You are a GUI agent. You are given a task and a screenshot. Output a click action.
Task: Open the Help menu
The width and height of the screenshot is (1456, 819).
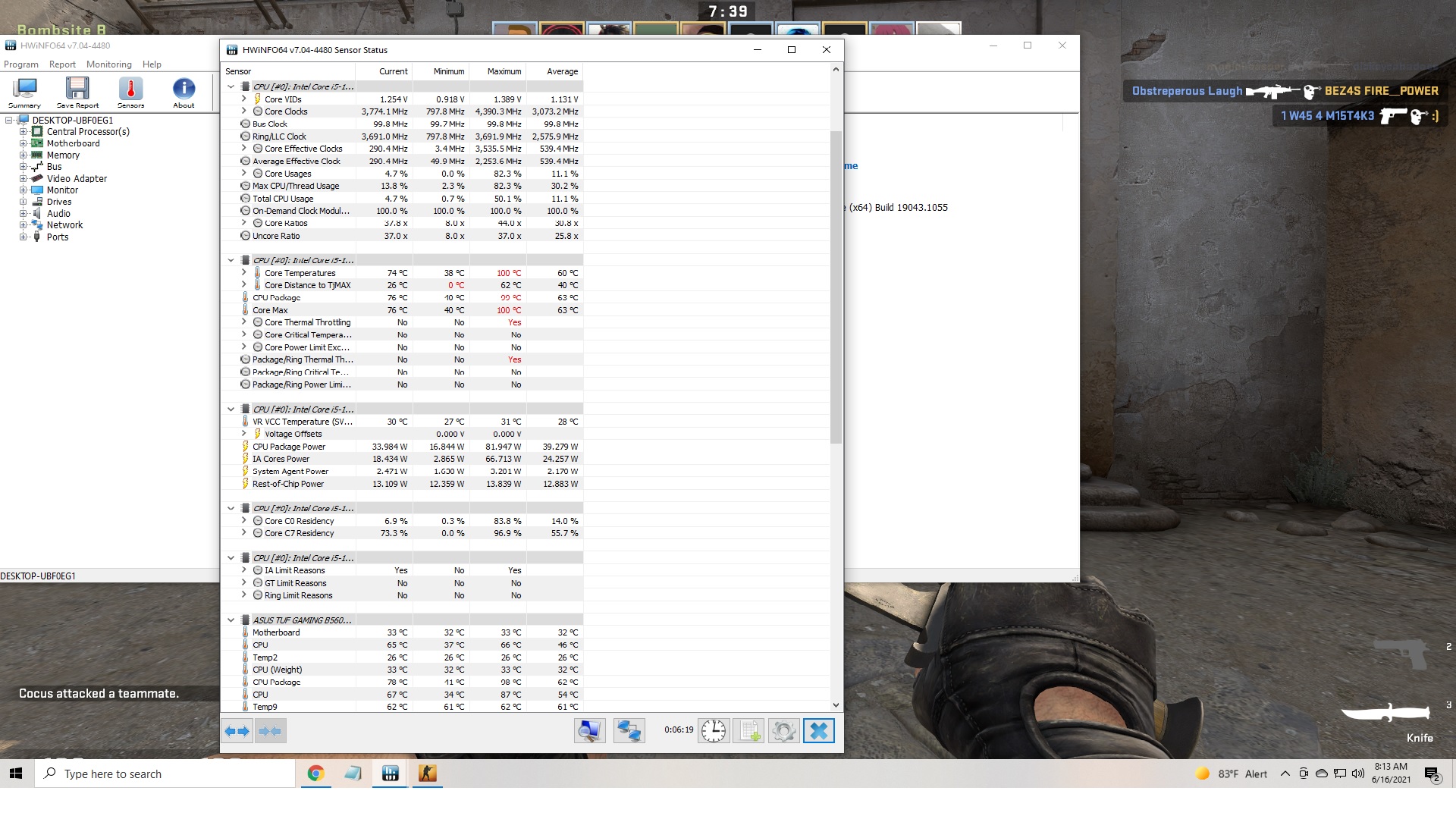(x=152, y=64)
